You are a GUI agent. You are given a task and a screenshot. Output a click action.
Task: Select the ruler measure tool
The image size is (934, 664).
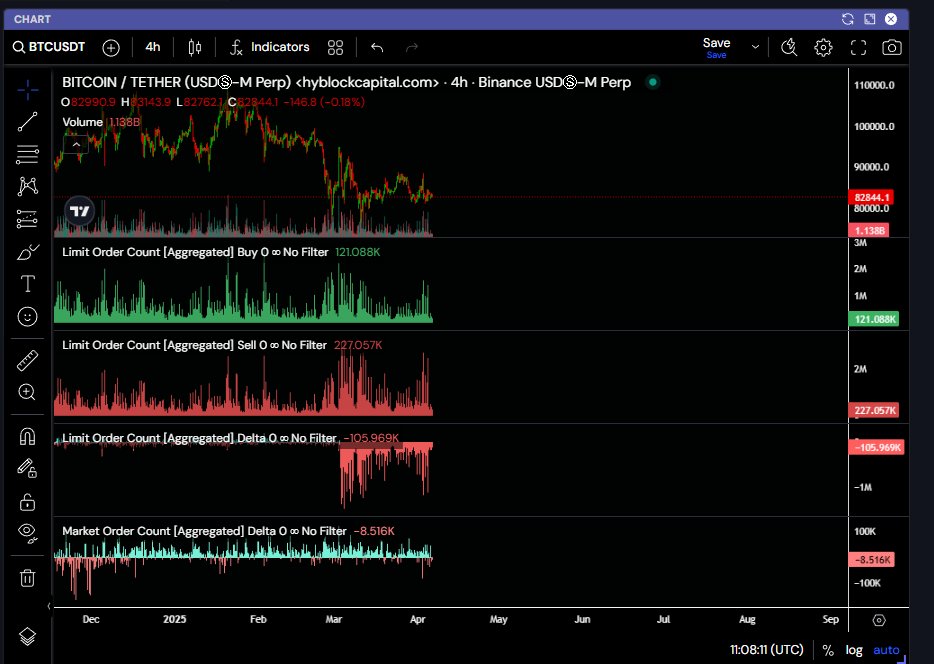tap(27, 360)
